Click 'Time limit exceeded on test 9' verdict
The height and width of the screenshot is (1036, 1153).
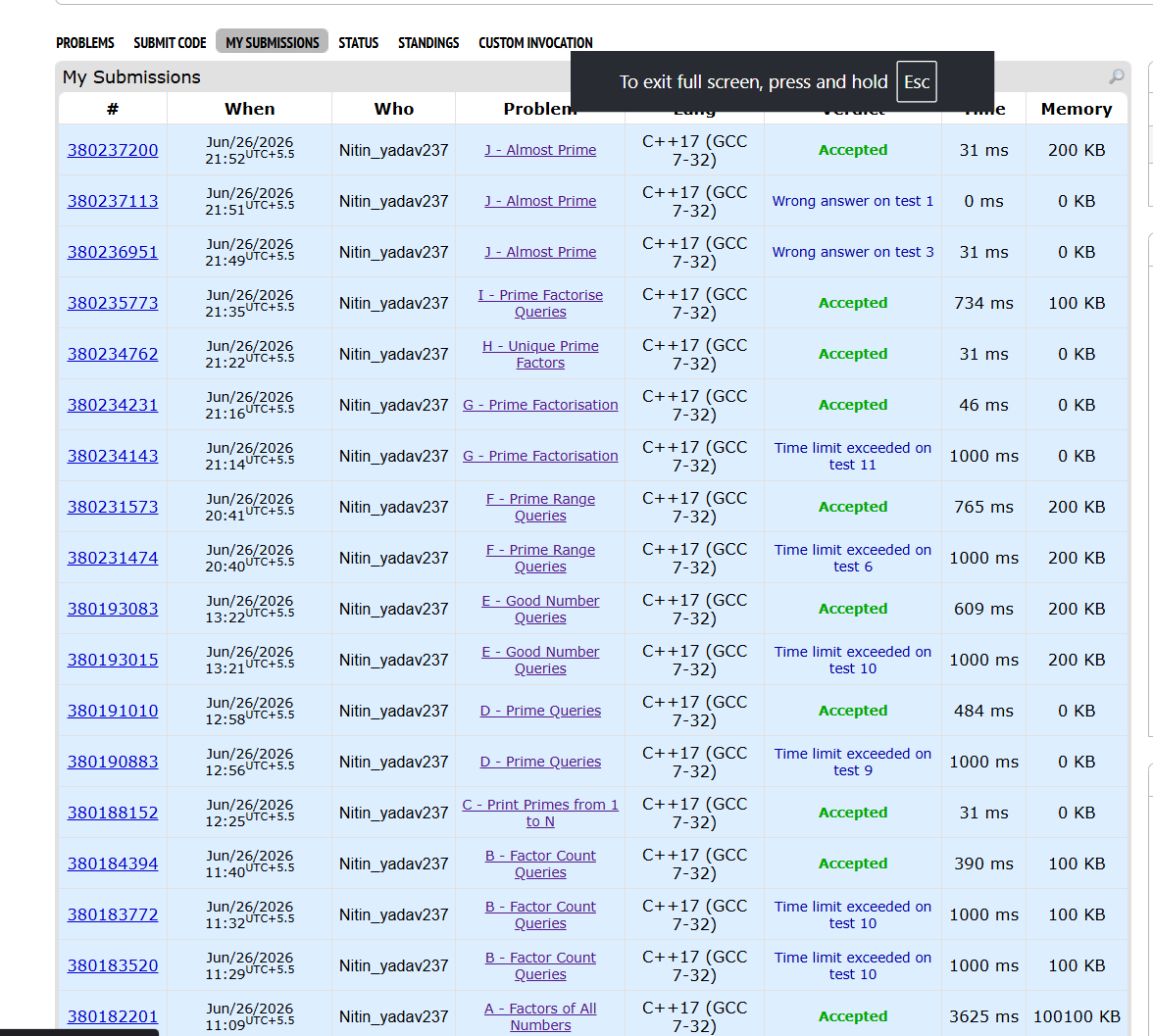click(853, 762)
